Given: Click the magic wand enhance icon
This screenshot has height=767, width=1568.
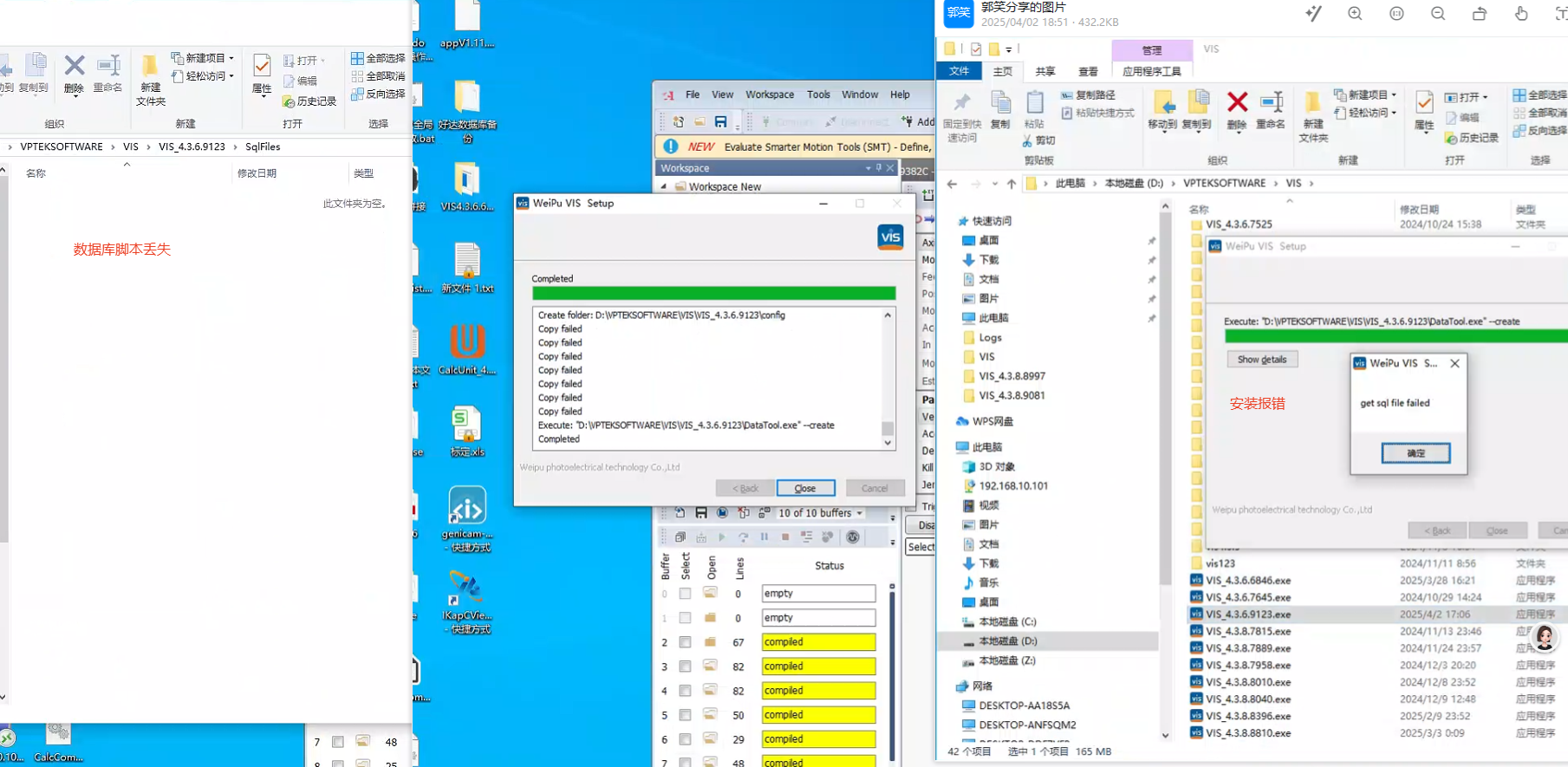Looking at the screenshot, I should click(1313, 14).
